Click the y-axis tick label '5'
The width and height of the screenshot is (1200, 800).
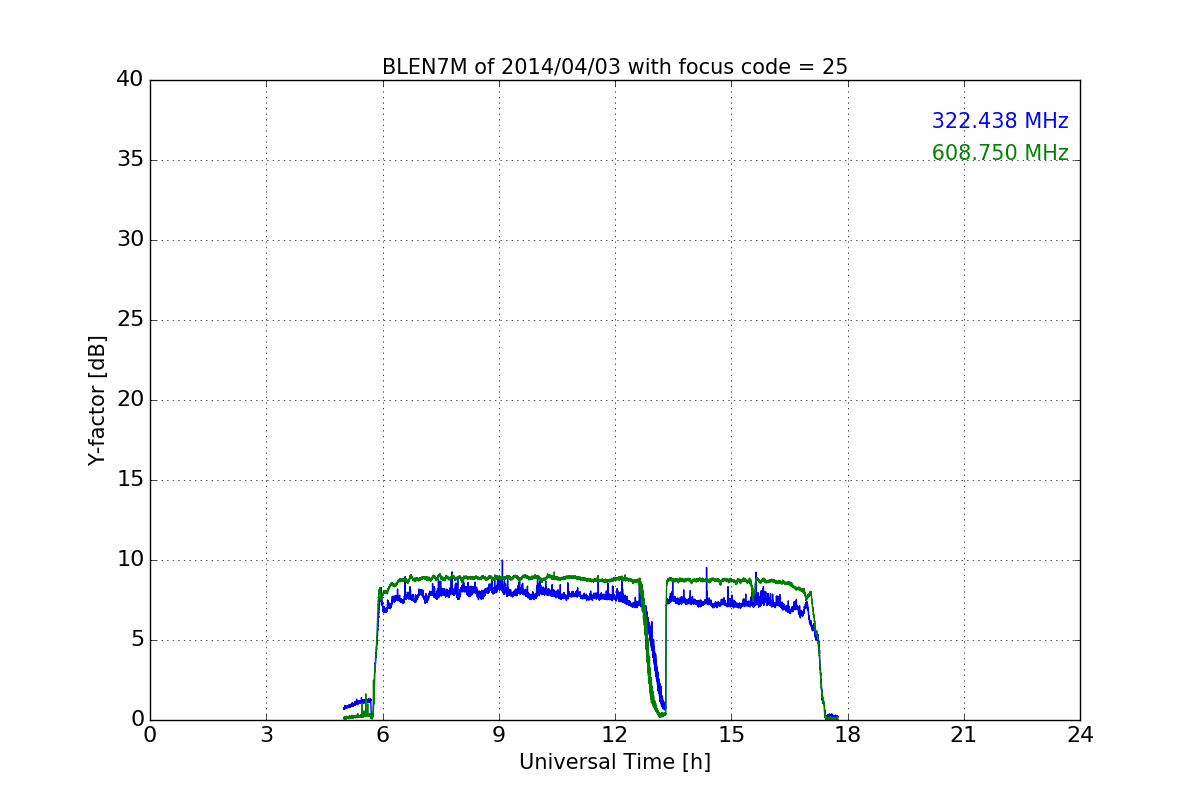pyautogui.click(x=136, y=640)
